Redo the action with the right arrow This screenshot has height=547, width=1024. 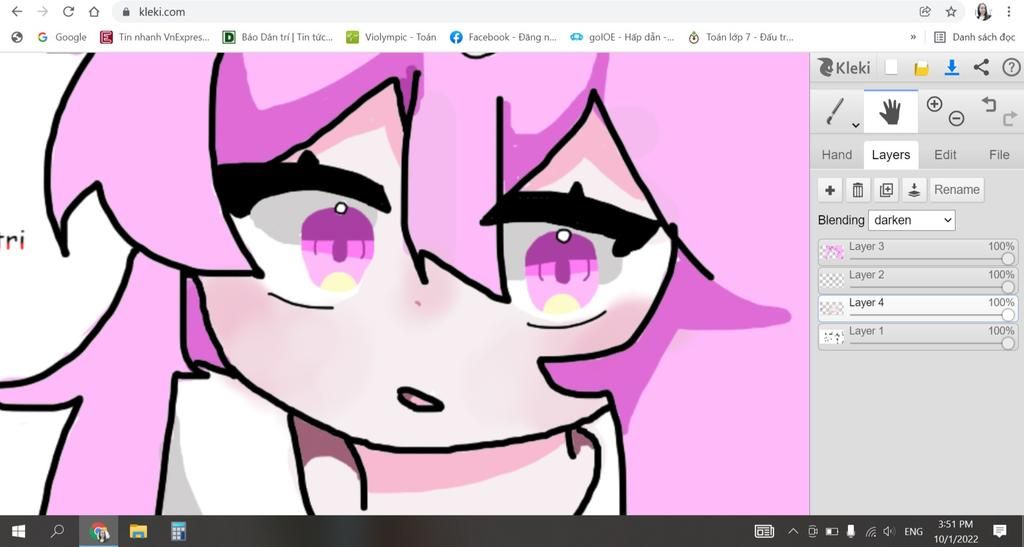[1010, 118]
